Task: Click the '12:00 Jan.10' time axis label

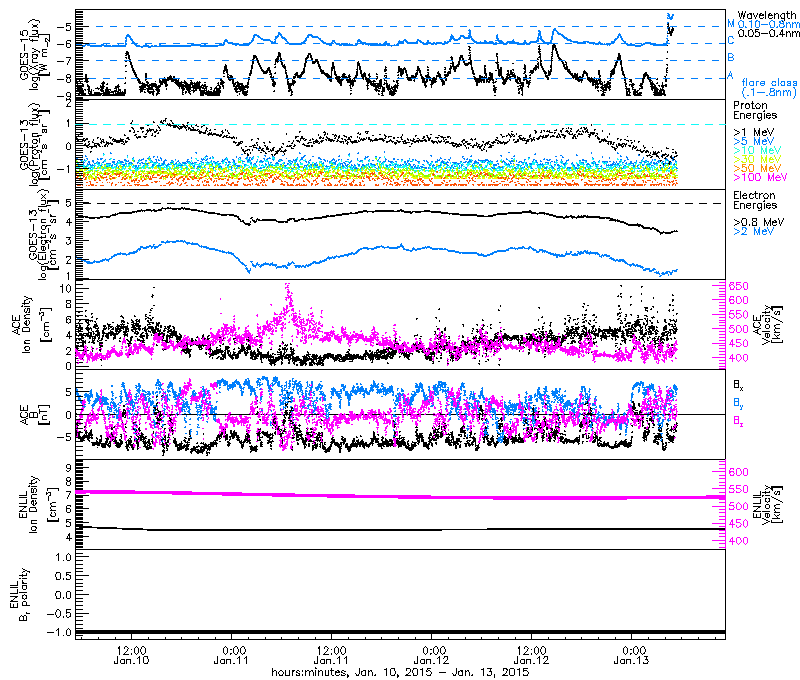Action: pos(132,656)
